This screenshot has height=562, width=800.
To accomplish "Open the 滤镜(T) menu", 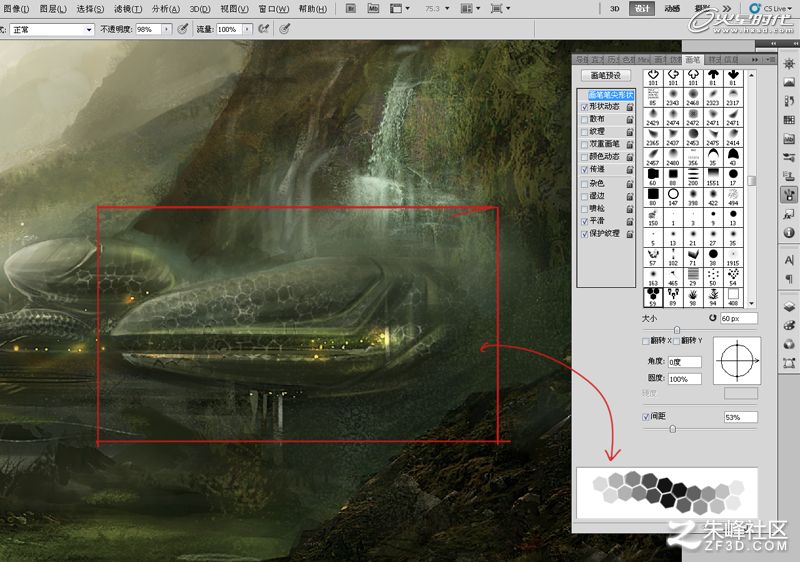I will coord(128,9).
